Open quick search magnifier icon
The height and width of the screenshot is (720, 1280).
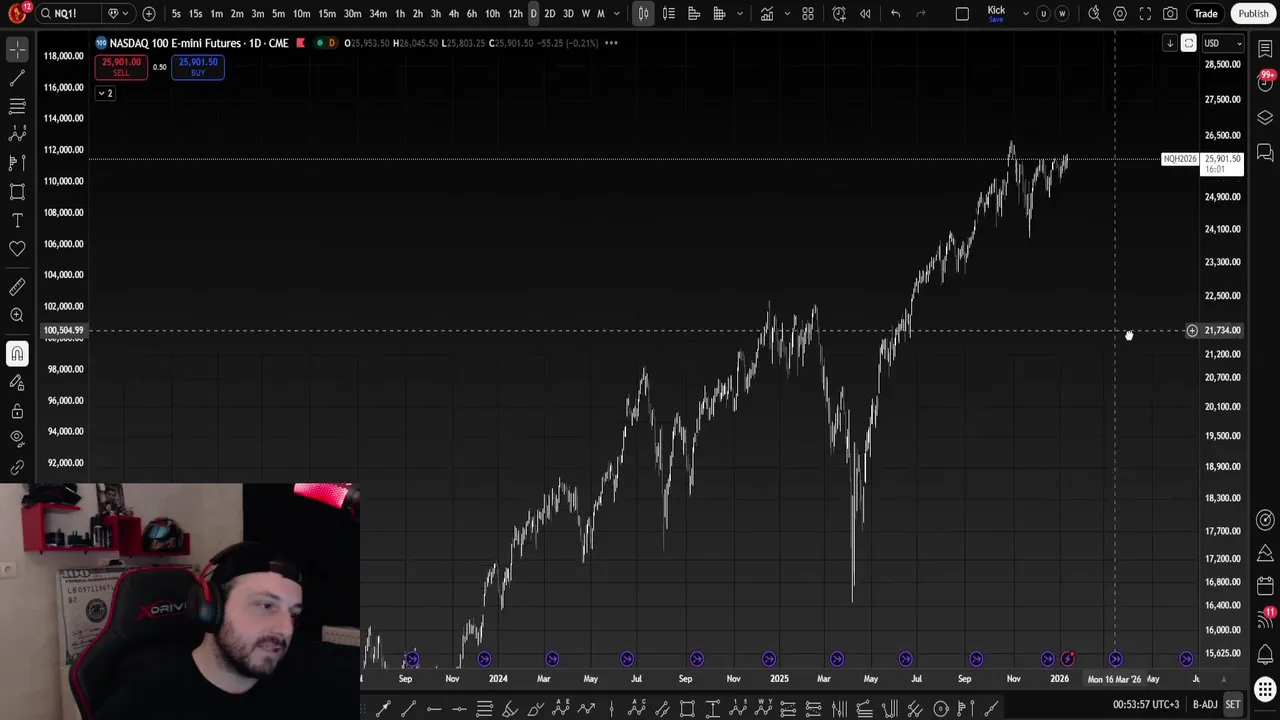coord(1094,14)
